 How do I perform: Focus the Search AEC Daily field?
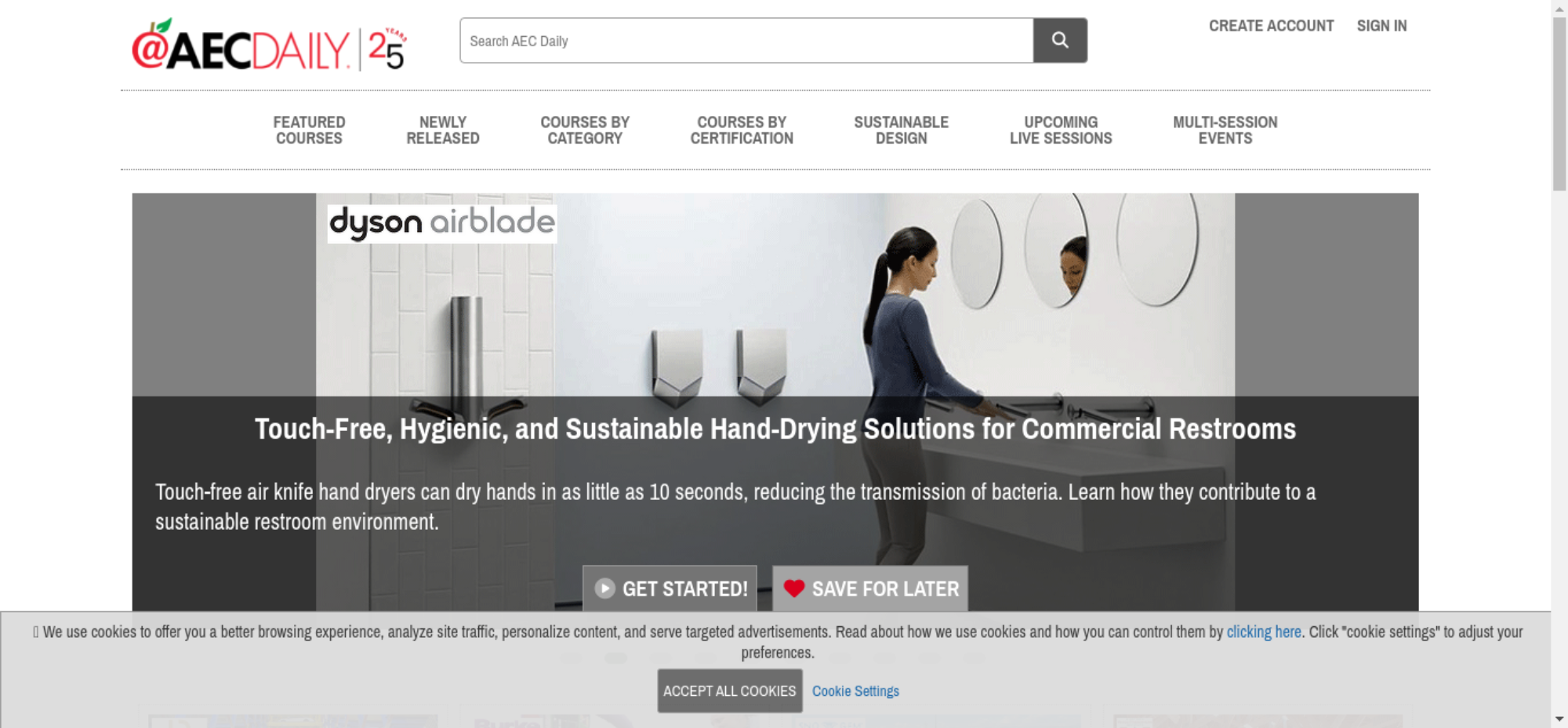click(x=746, y=40)
